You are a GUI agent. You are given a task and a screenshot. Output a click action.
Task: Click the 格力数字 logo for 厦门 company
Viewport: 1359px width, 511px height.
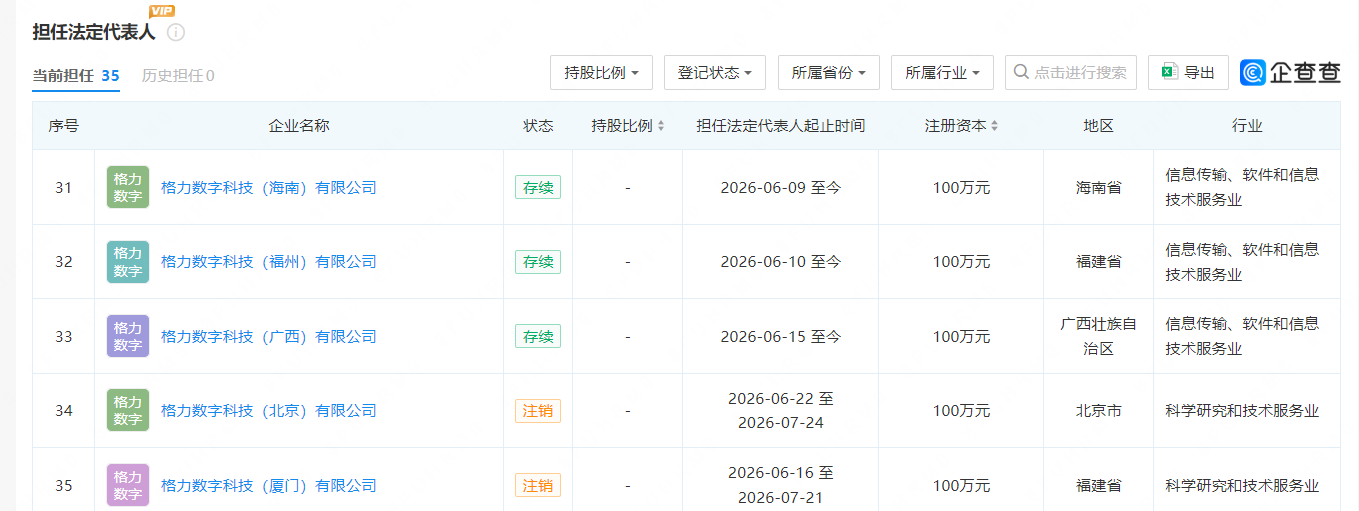pos(128,485)
